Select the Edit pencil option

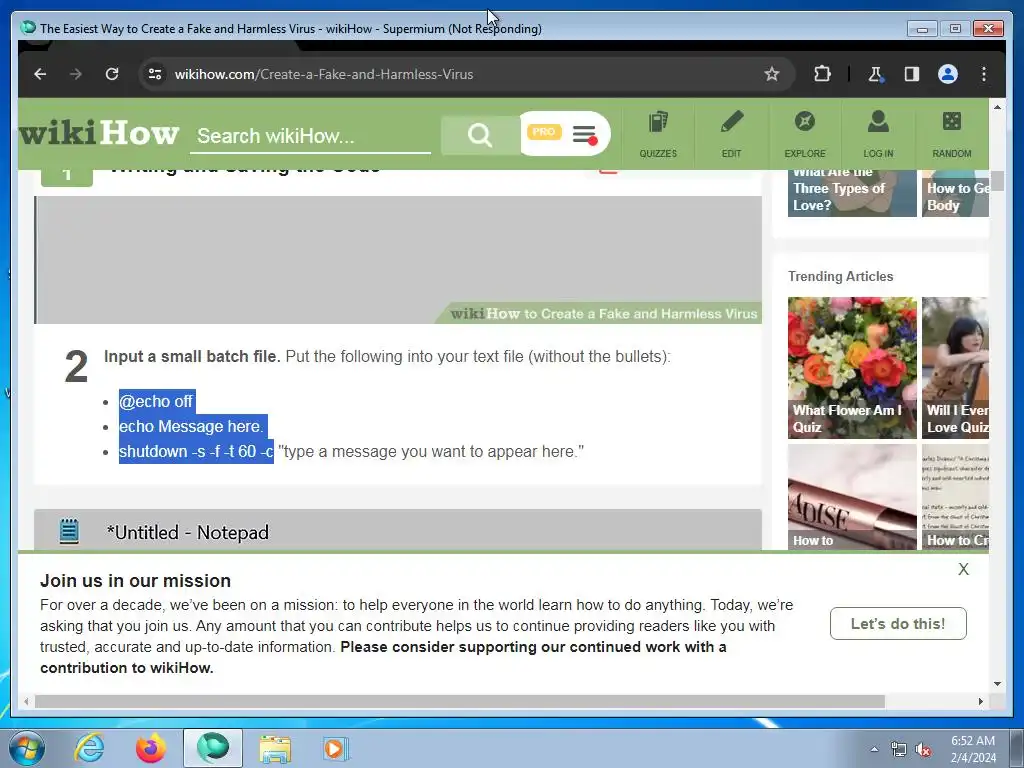tap(731, 135)
